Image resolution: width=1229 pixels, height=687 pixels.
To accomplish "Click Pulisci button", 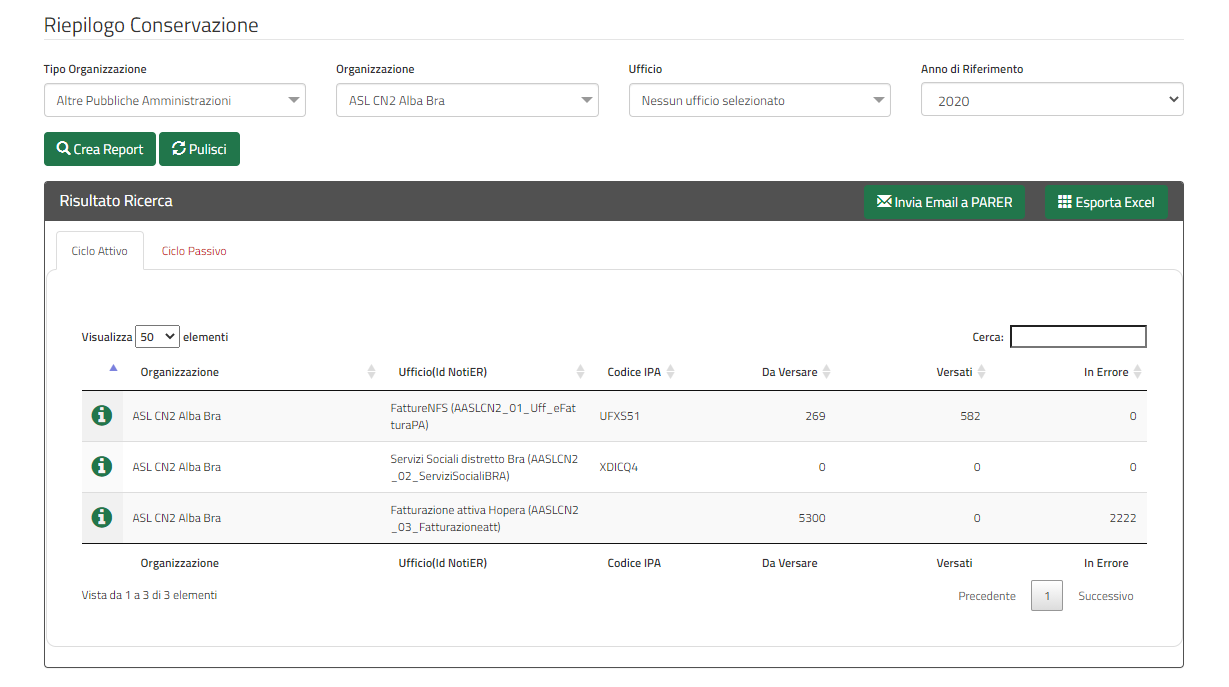I will [x=199, y=149].
